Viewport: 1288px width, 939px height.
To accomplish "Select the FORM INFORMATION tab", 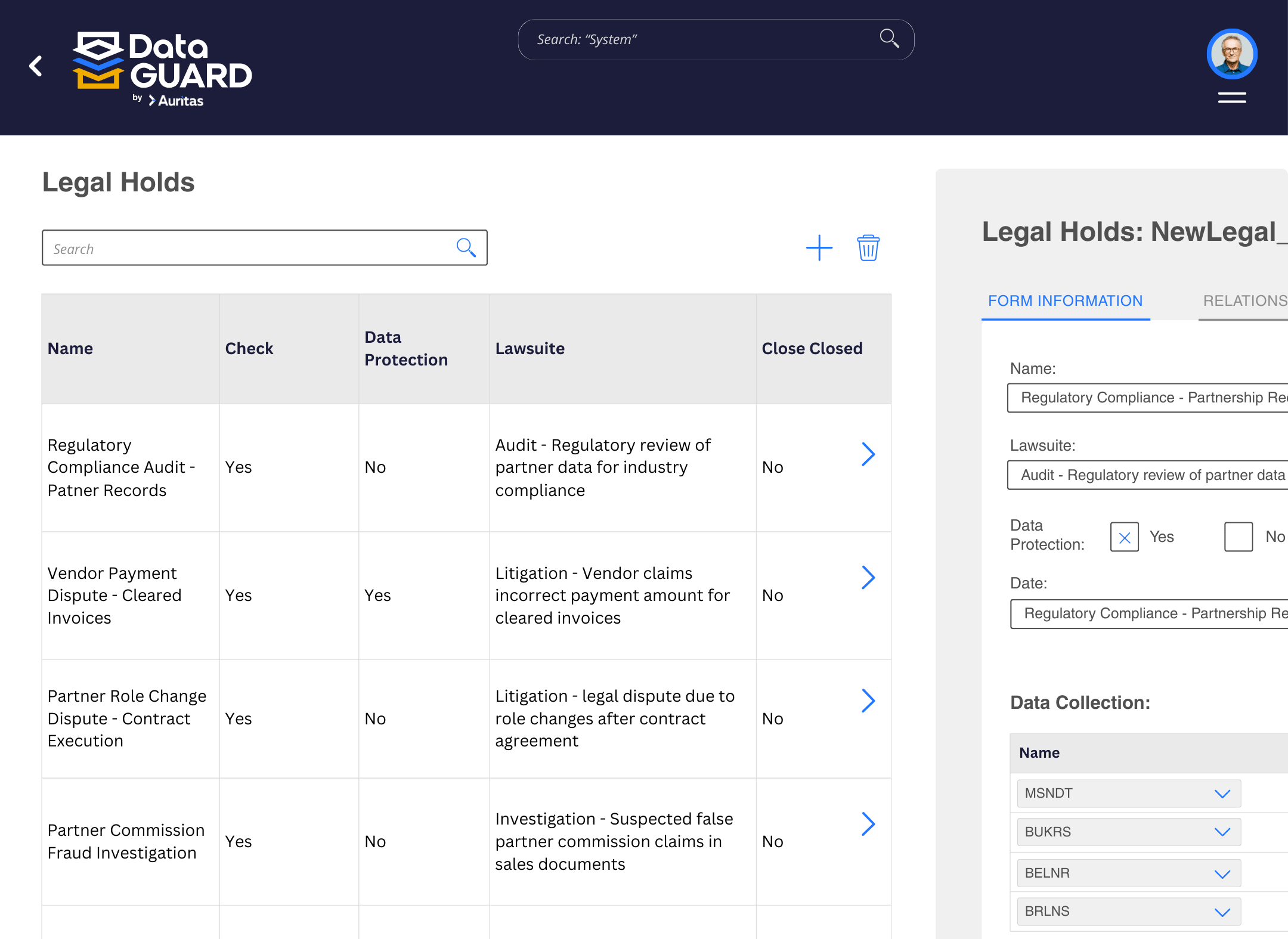I will (1065, 300).
